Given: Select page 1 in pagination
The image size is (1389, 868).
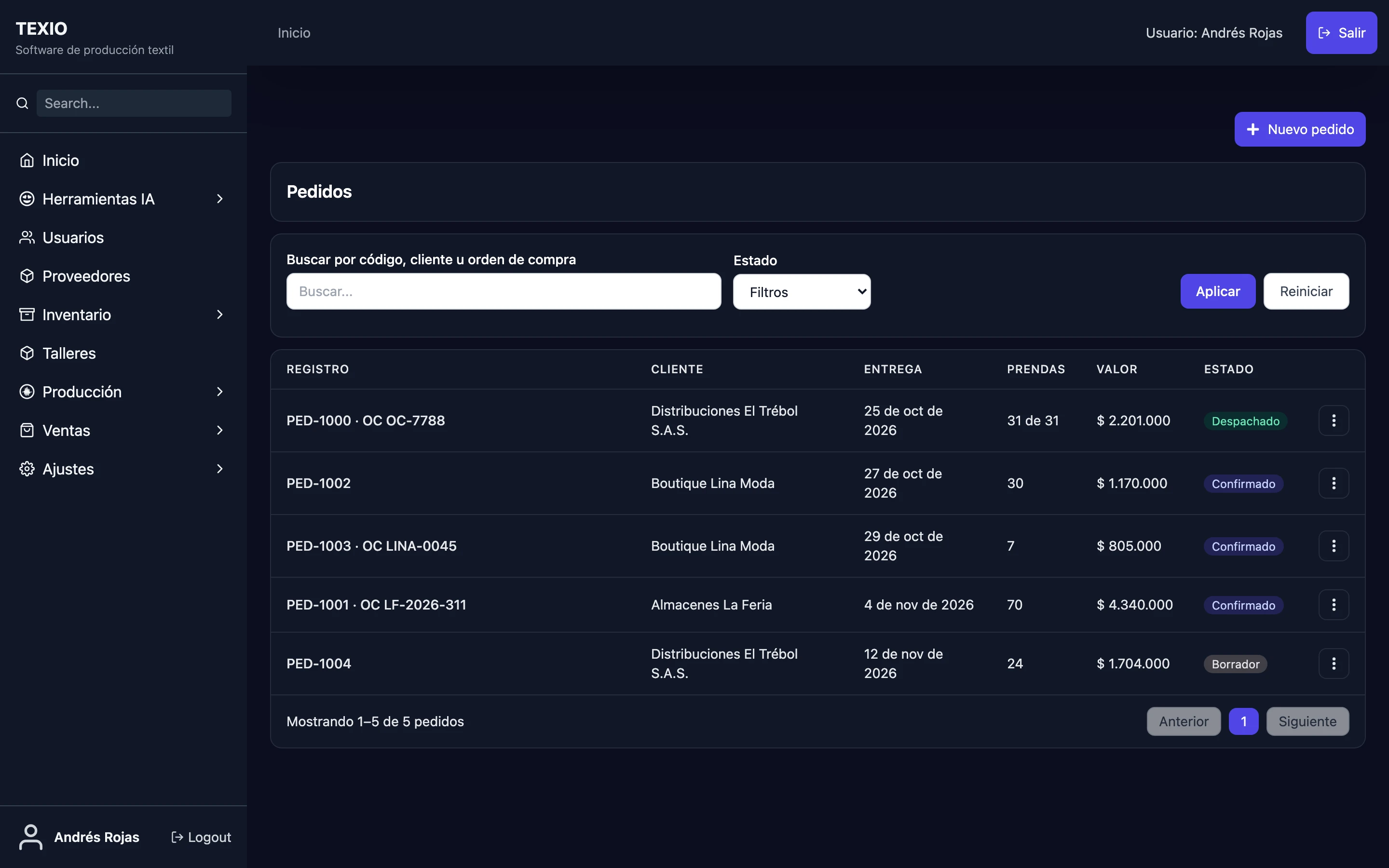Looking at the screenshot, I should 1243,721.
